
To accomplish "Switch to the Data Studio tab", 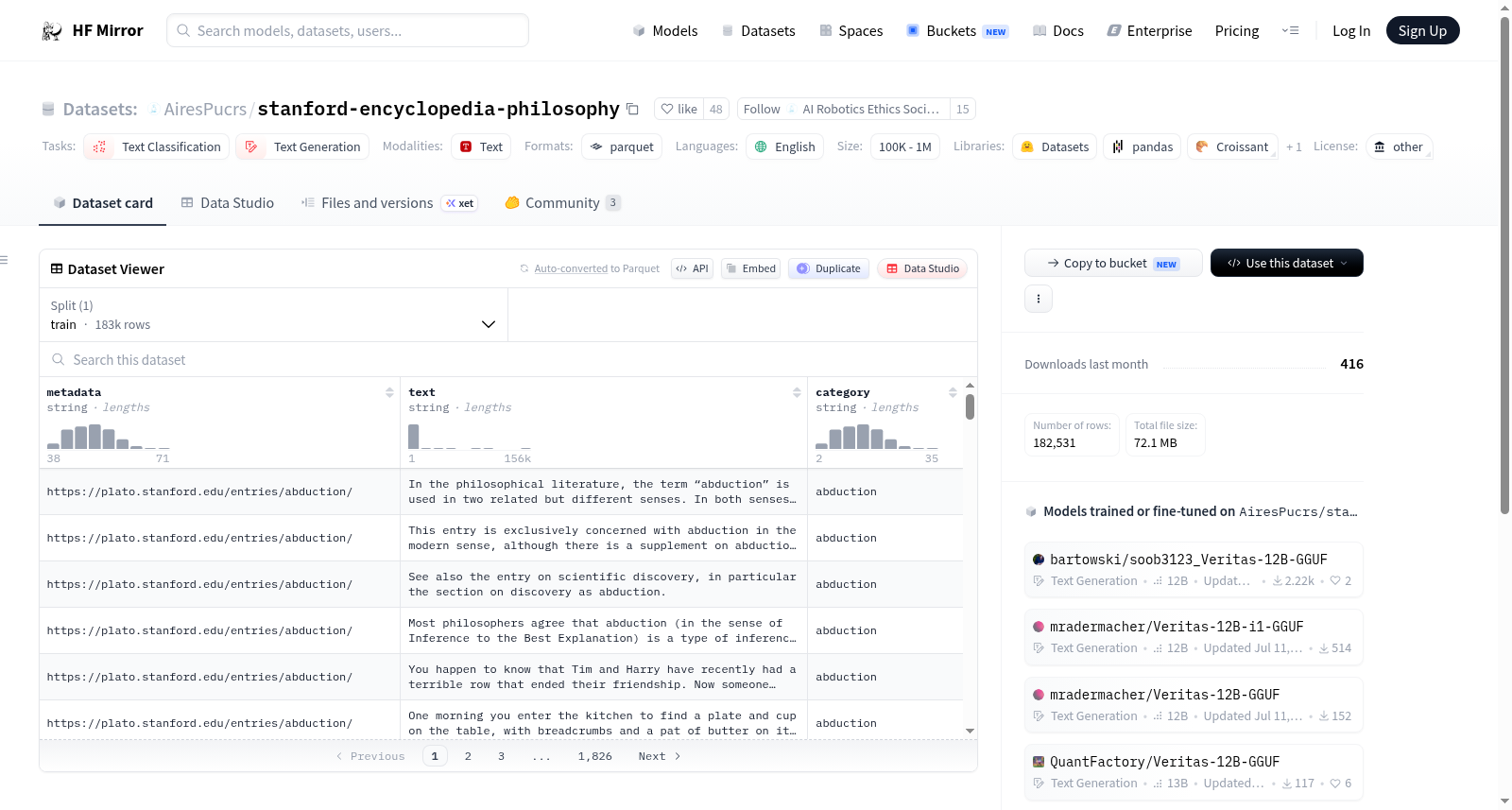I will tap(228, 202).
